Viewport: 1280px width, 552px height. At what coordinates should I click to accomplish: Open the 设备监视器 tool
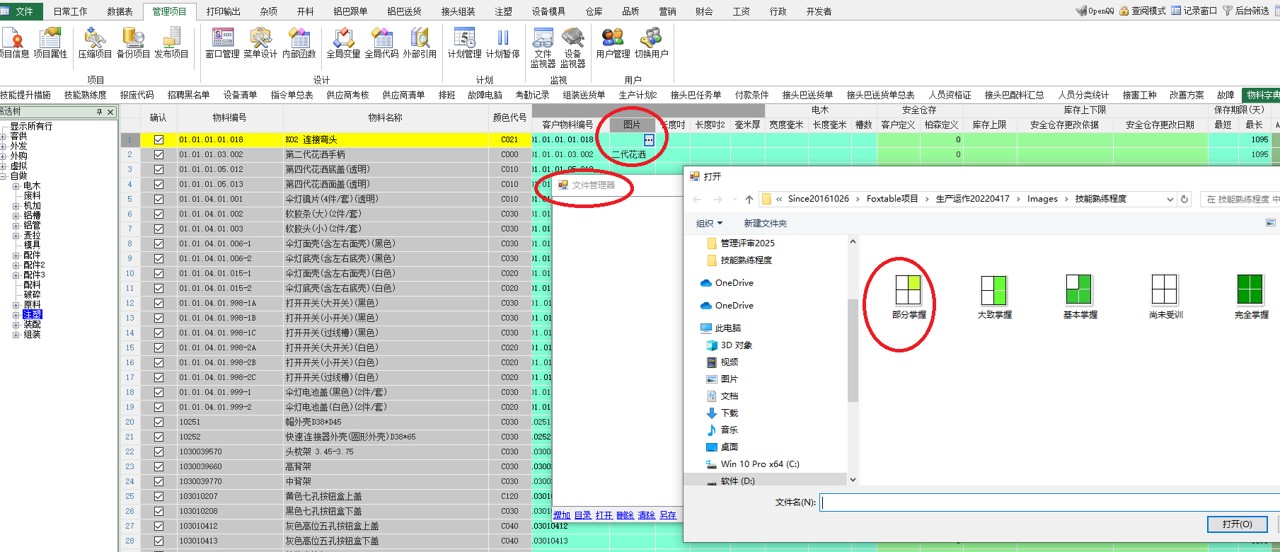pos(572,47)
